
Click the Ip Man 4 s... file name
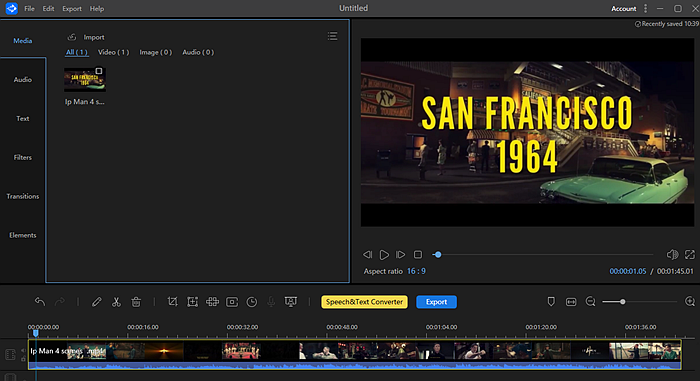click(x=84, y=102)
